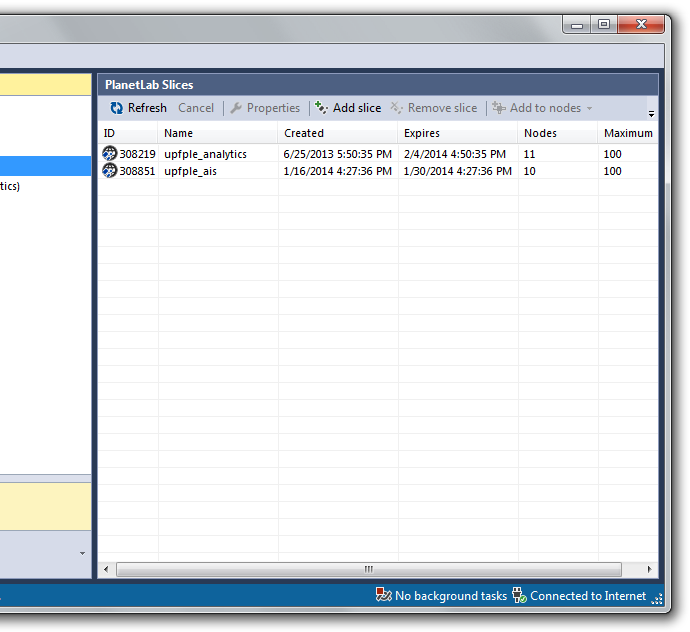This screenshot has width=690, height=632.
Task: Select the highlighted blue item in left panel
Action: click(45, 166)
